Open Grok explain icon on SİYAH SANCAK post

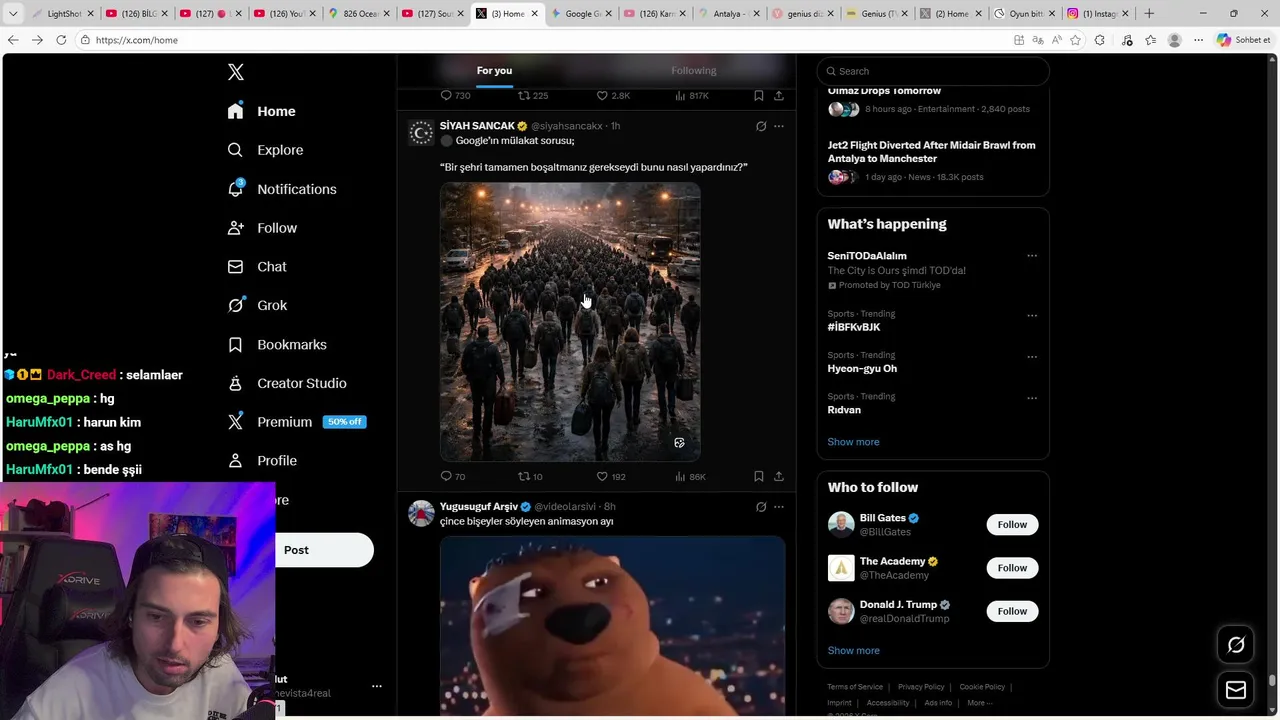pos(761,126)
